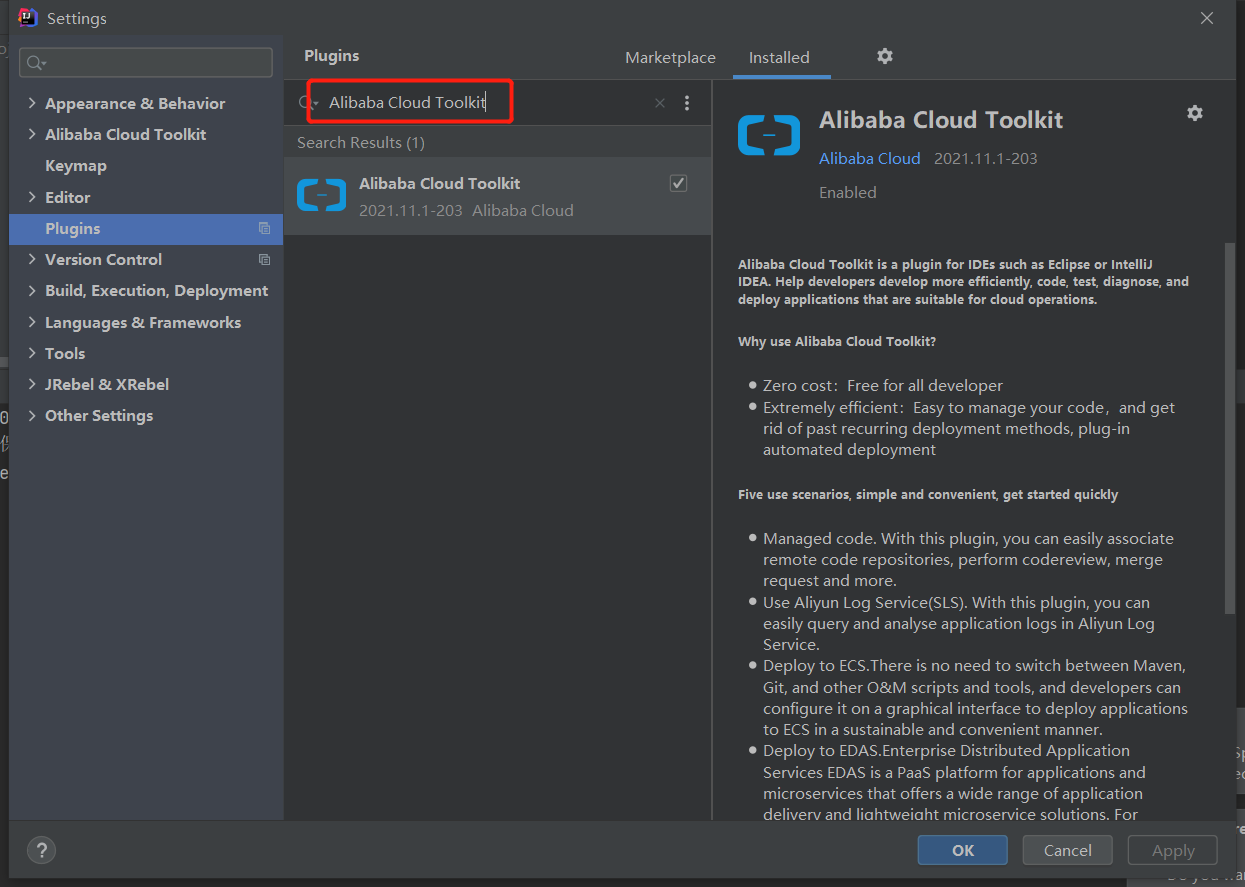This screenshot has width=1245, height=887.
Task: Click OK to confirm settings
Action: [x=963, y=850]
